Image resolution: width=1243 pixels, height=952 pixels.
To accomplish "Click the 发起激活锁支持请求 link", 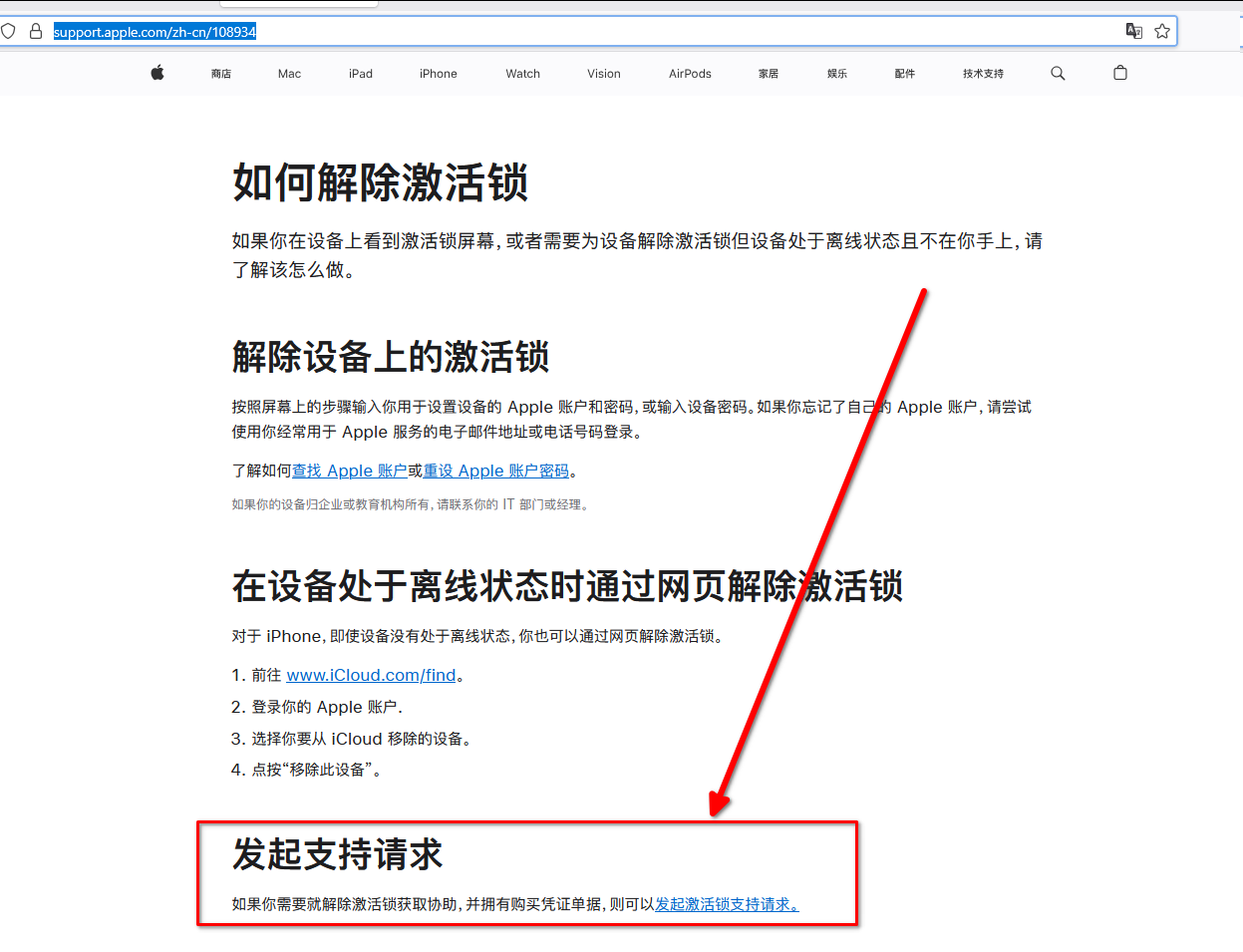I will pos(726,904).
